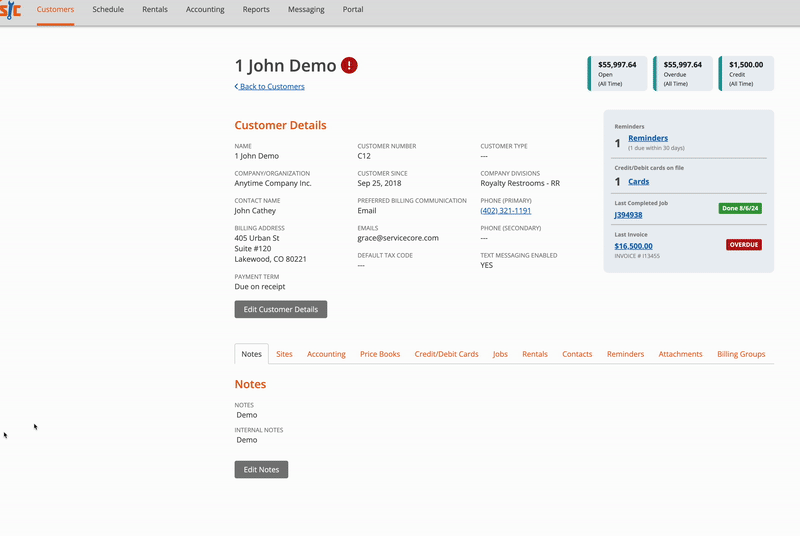This screenshot has width=800, height=536.
Task: Open last invoice $16,500.00
Action: coord(633,246)
